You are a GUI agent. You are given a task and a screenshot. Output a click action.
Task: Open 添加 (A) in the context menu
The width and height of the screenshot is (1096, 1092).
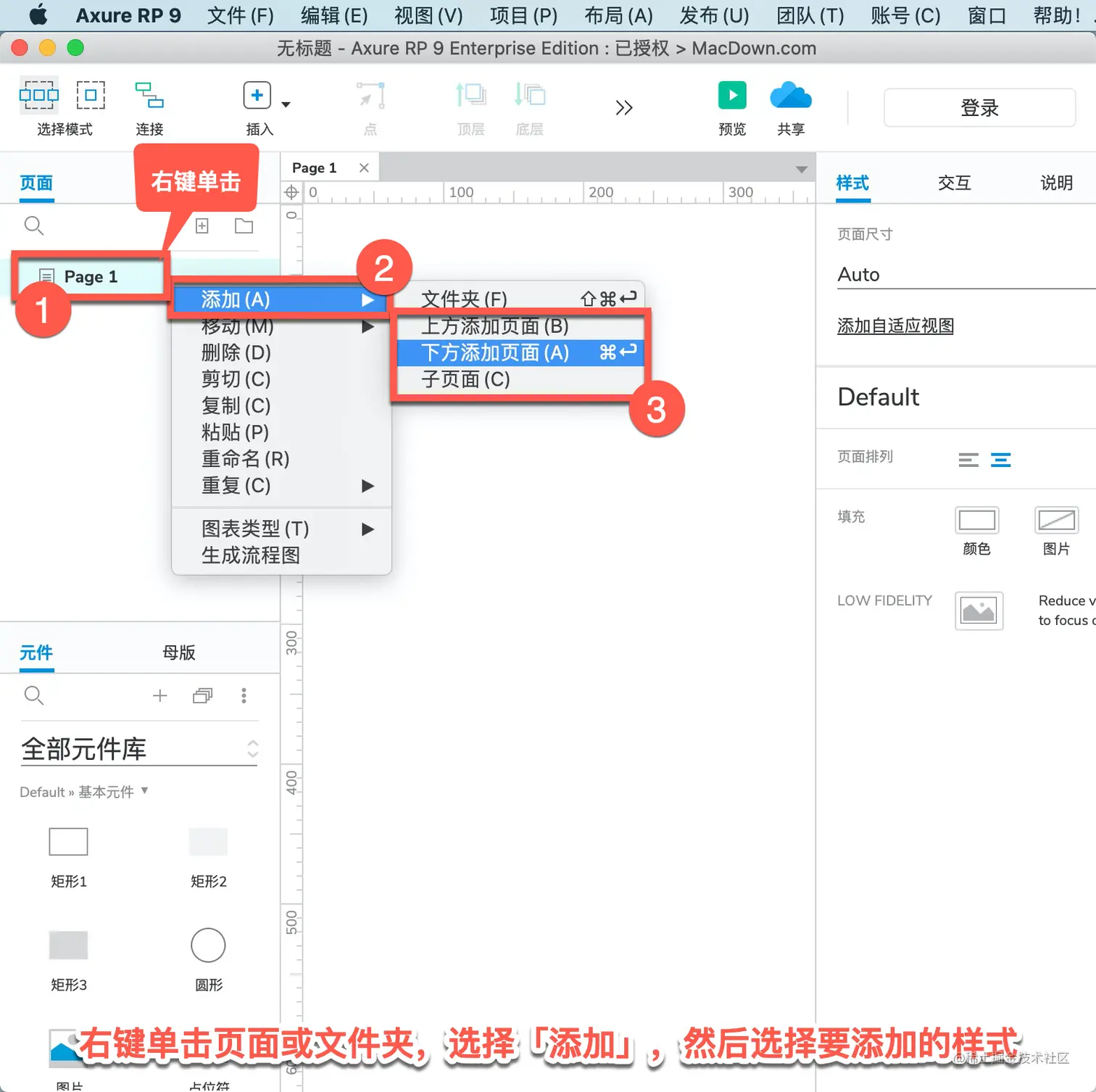(x=281, y=299)
